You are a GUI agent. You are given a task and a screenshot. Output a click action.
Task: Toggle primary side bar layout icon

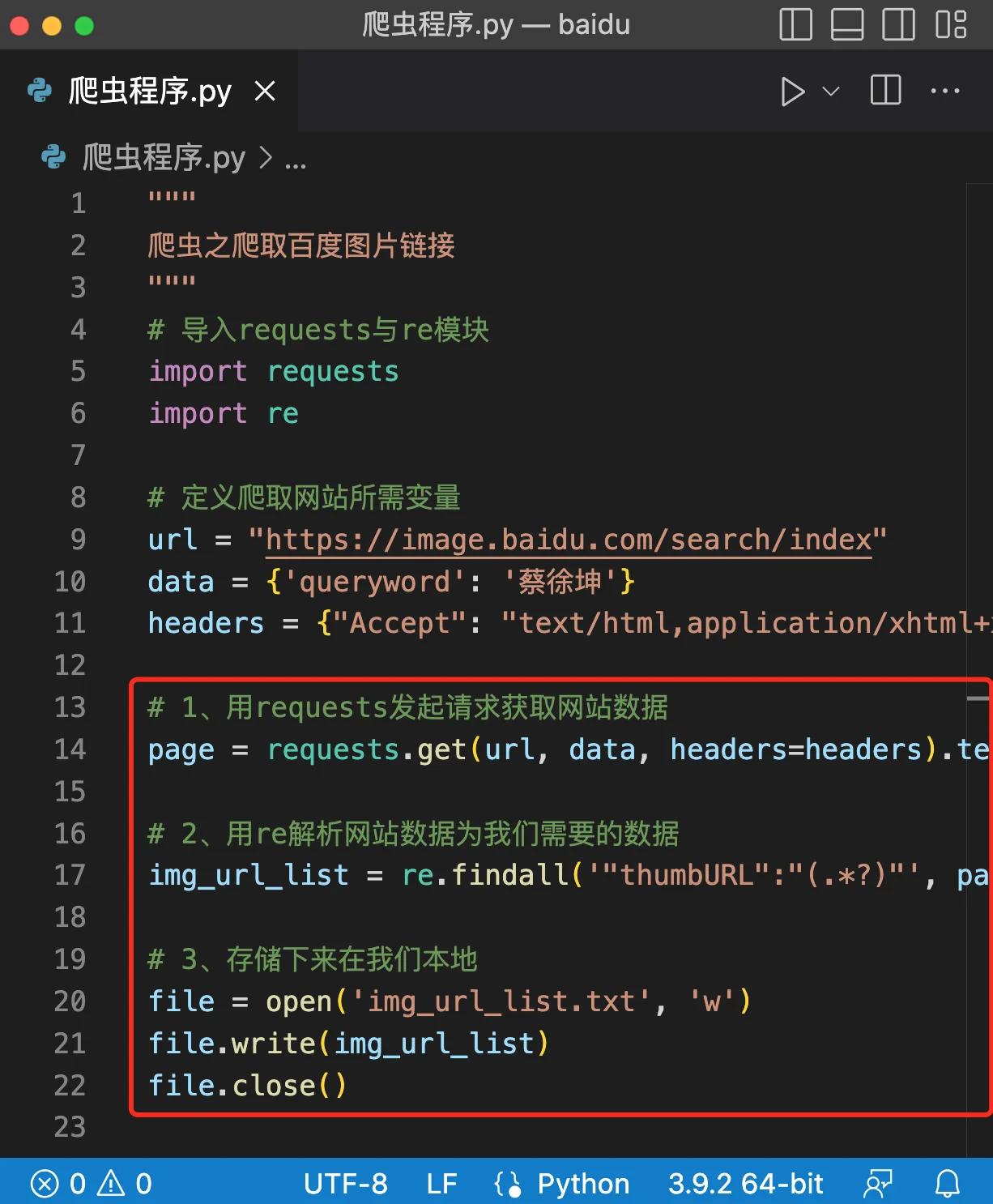(795, 24)
